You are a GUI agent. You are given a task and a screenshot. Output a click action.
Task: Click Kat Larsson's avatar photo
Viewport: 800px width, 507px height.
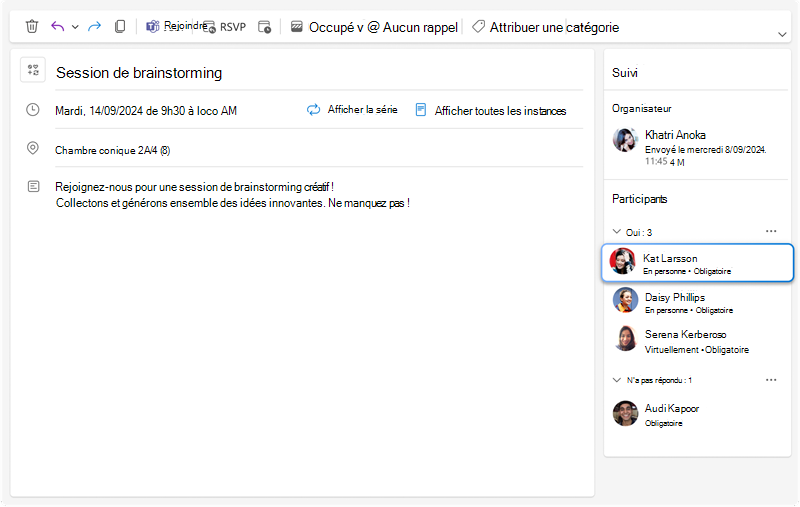622,261
